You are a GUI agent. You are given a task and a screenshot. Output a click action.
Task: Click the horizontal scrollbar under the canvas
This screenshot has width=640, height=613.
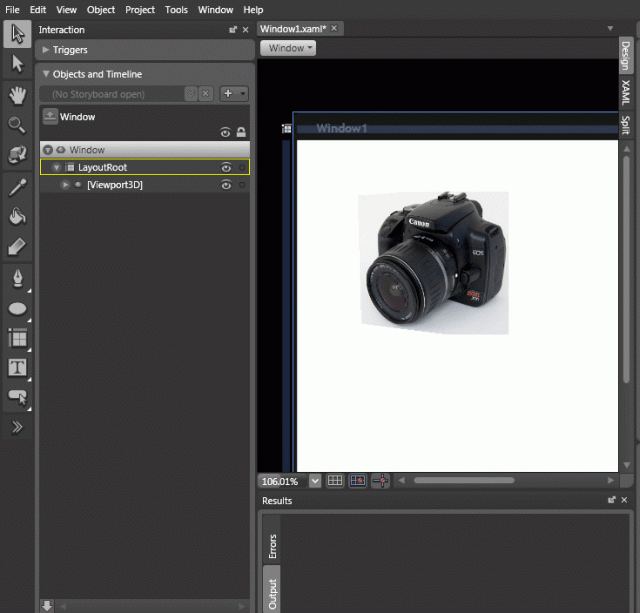[x=463, y=481]
